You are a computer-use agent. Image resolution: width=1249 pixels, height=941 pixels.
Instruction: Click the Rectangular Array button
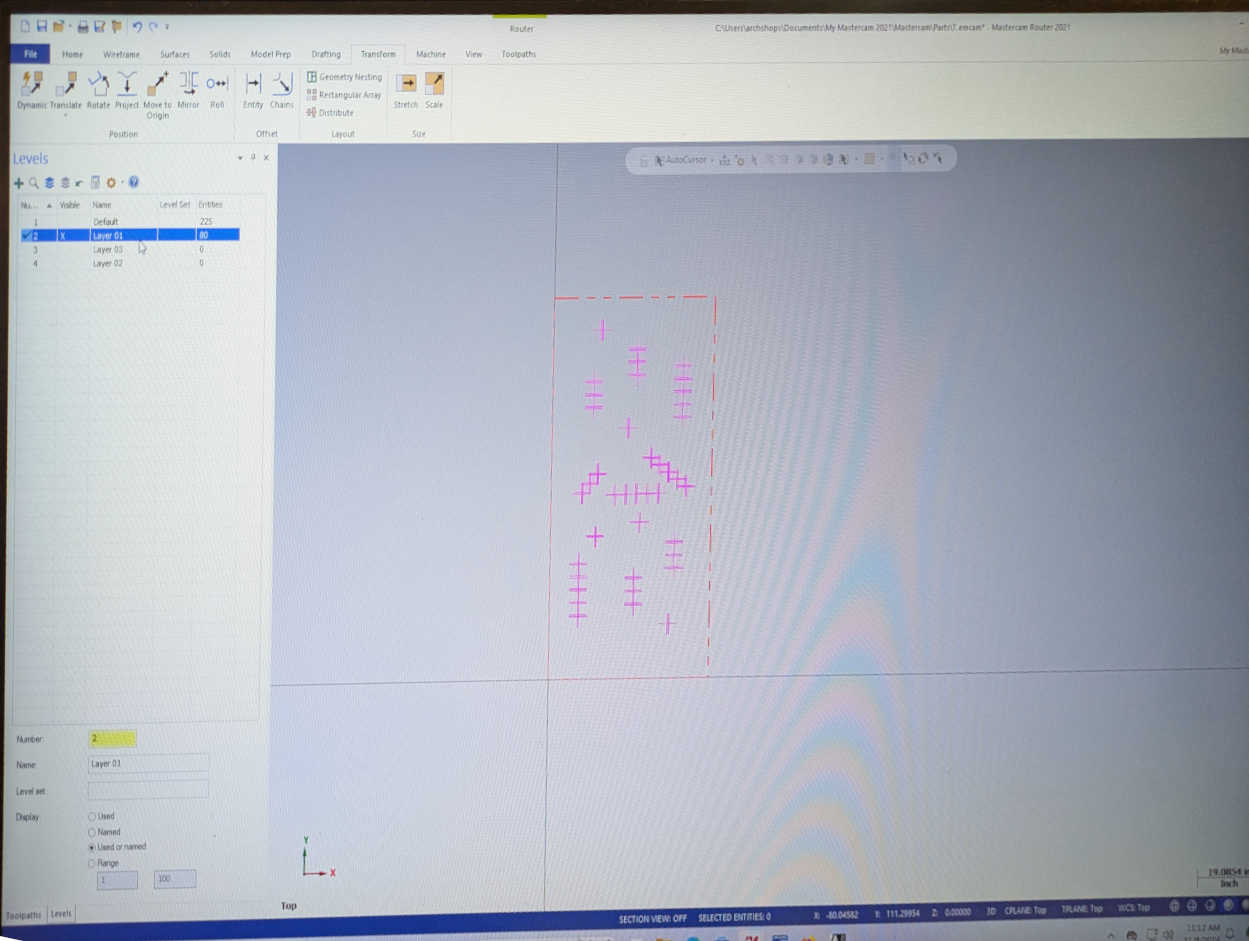[345, 95]
